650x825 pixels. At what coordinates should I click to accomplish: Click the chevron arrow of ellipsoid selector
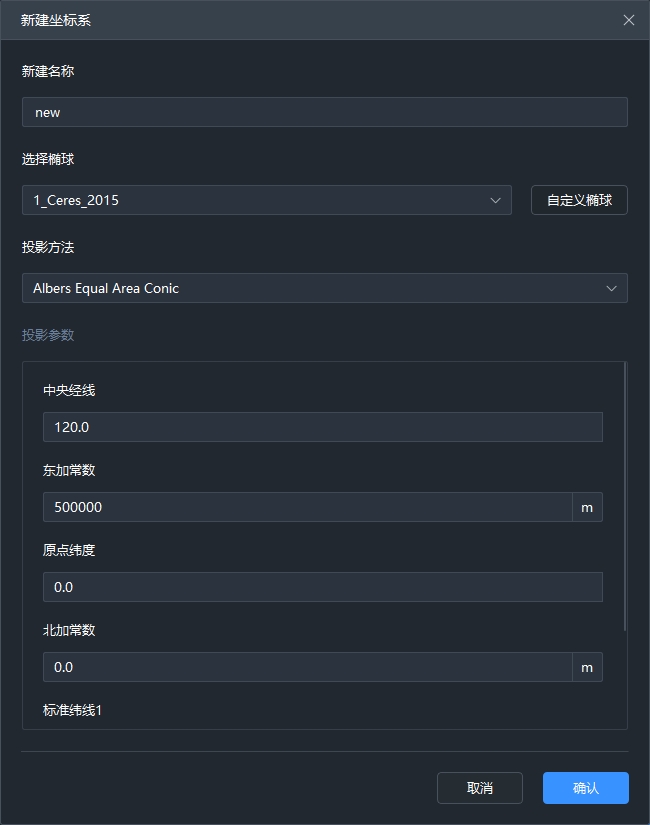pyautogui.click(x=496, y=200)
